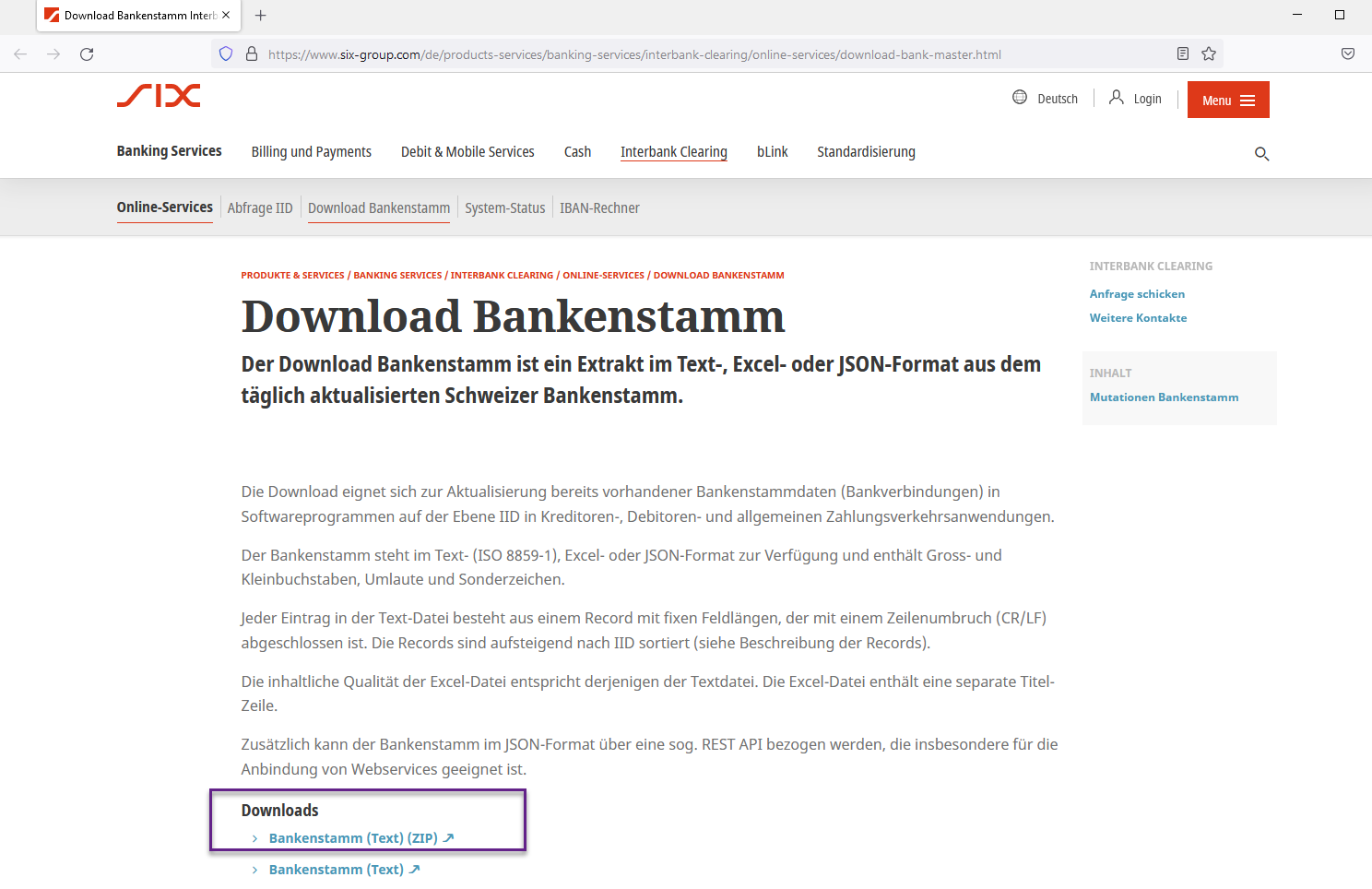Reload the page with refresh icon
The image size is (1372, 889).
[87, 54]
